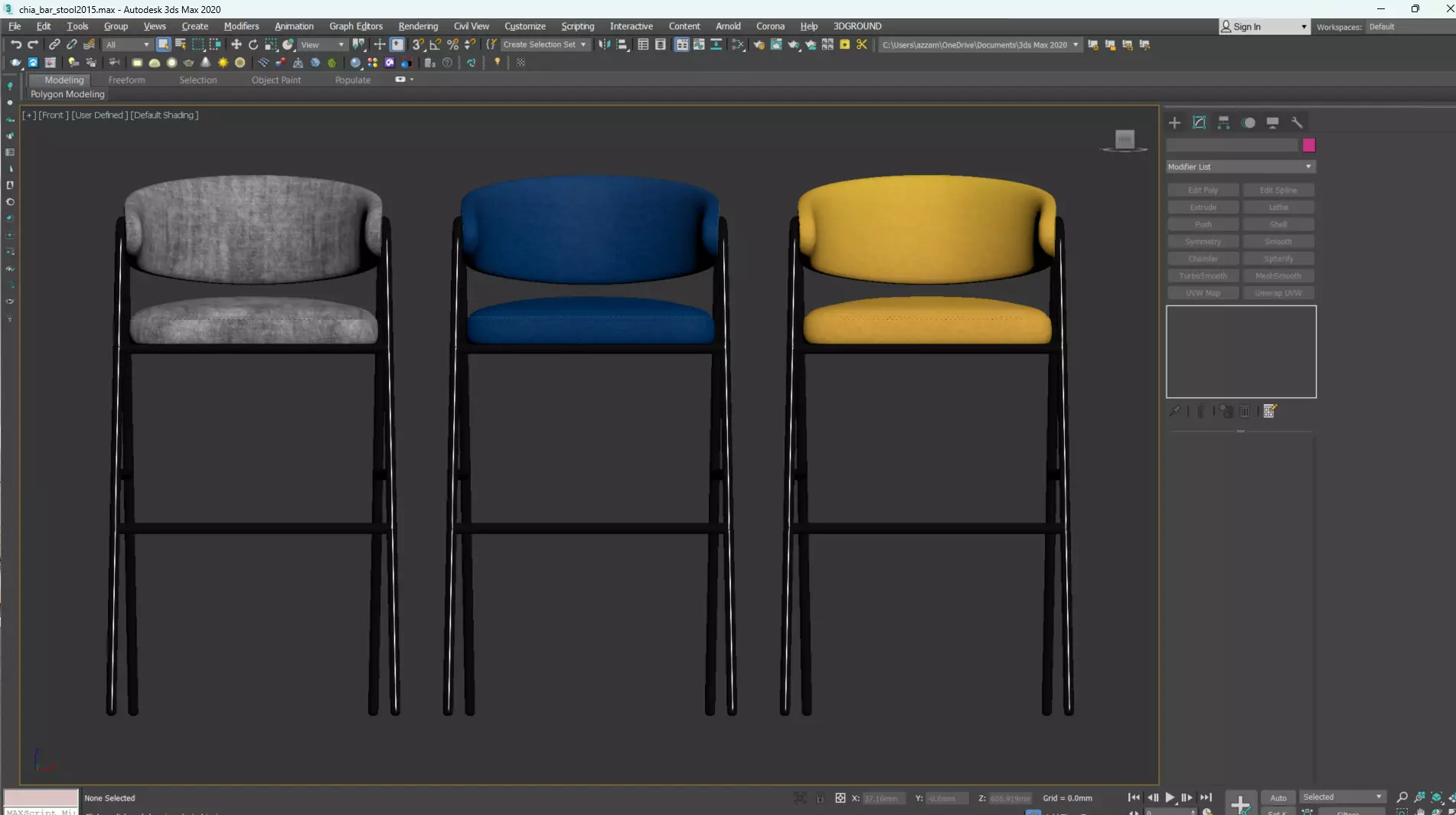Open the Corona menu

[x=770, y=26]
